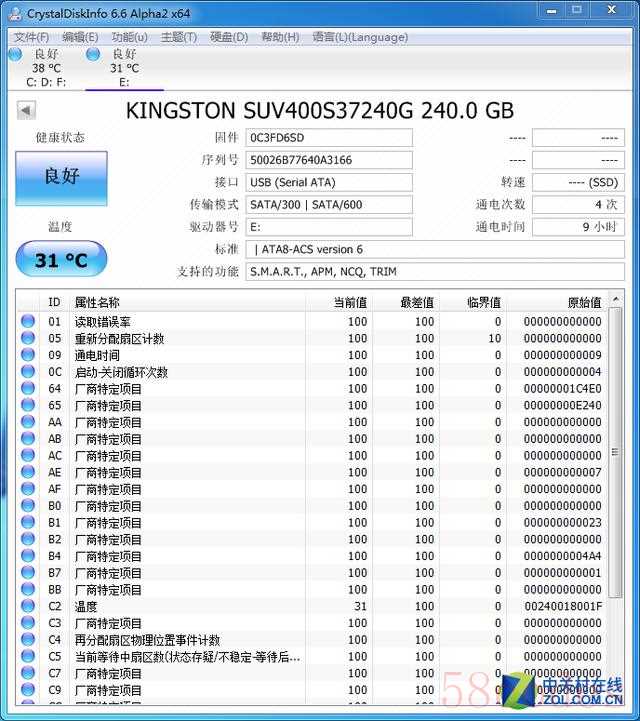Viewport: 640px width, 721px height.
Task: Click status orb for attribute 64
Action: pos(28,388)
